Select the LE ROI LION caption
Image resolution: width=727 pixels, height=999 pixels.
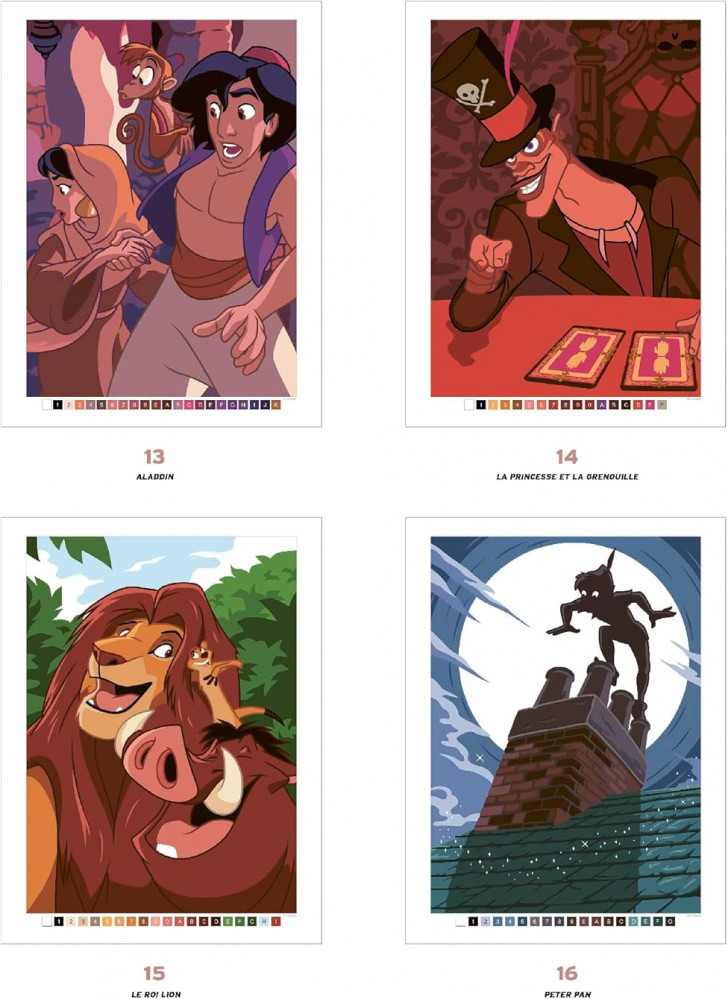coord(155,994)
